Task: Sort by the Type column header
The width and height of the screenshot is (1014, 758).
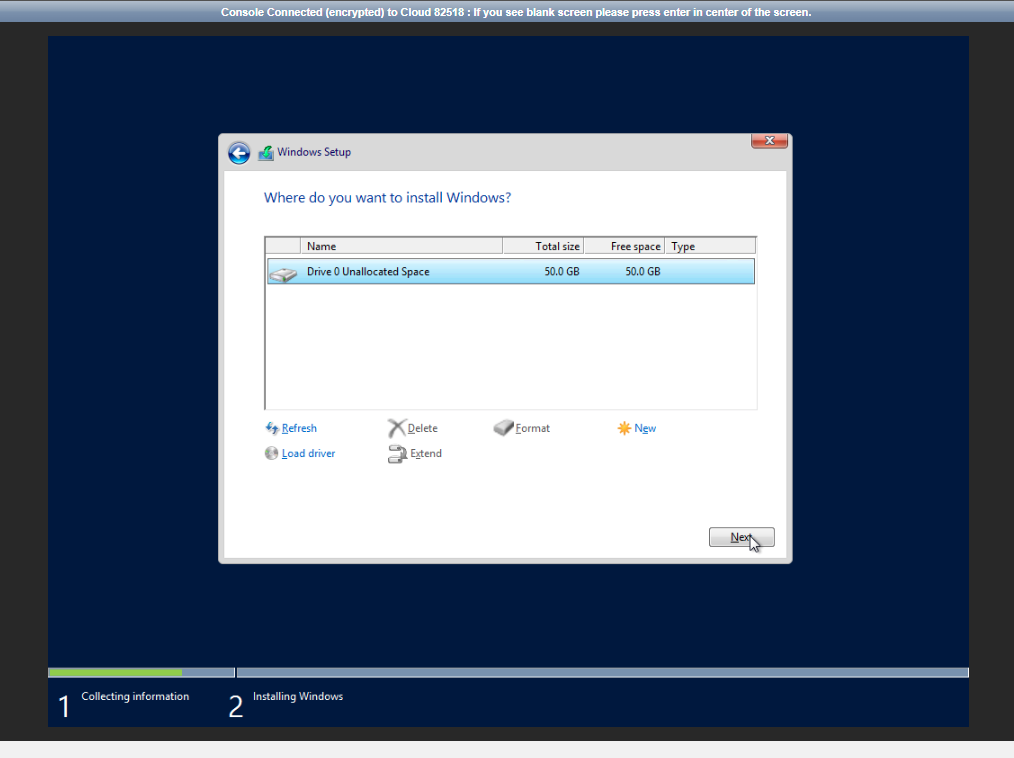Action: pos(711,246)
